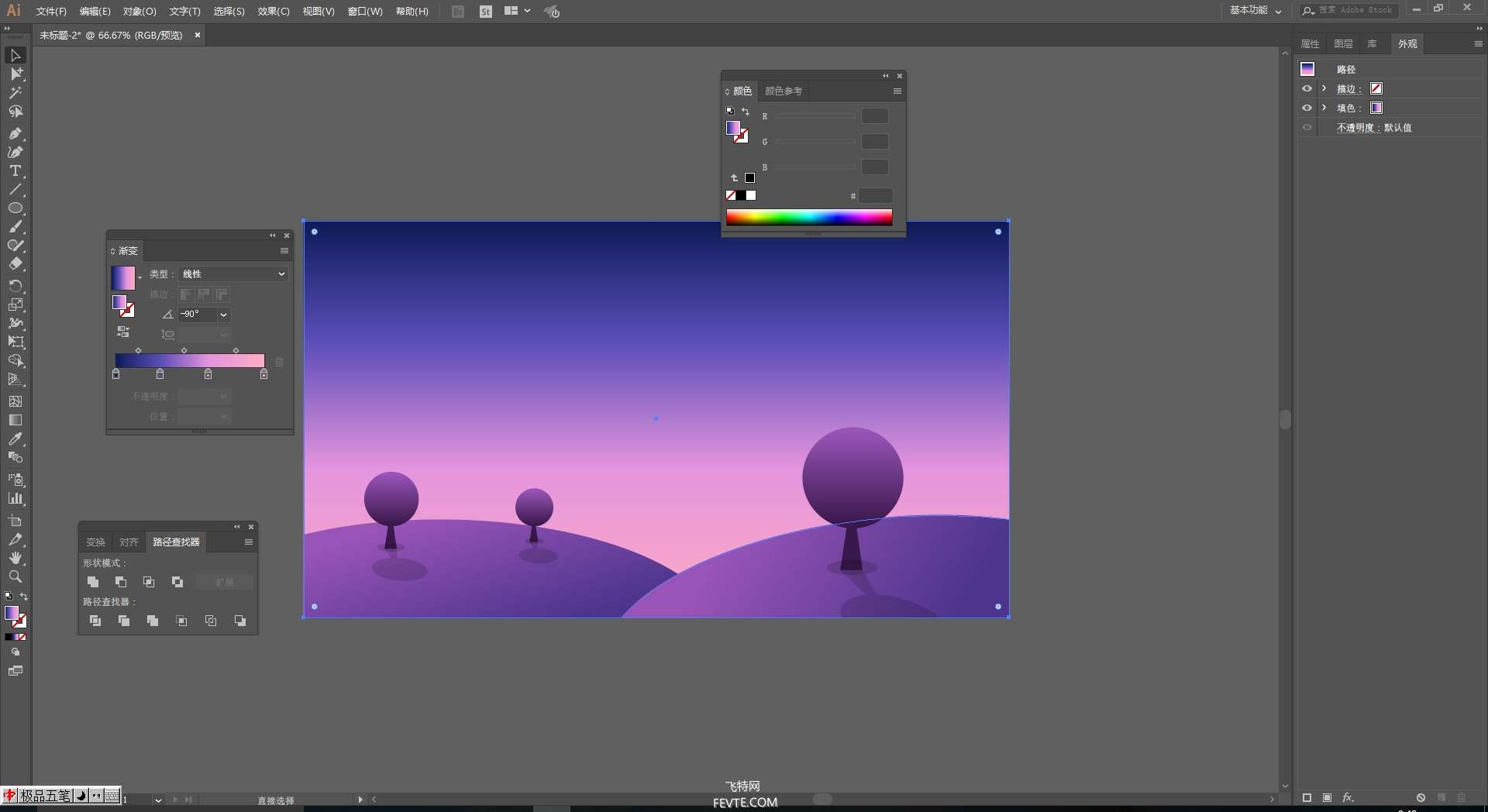Select the Lasso tool

tap(15, 112)
